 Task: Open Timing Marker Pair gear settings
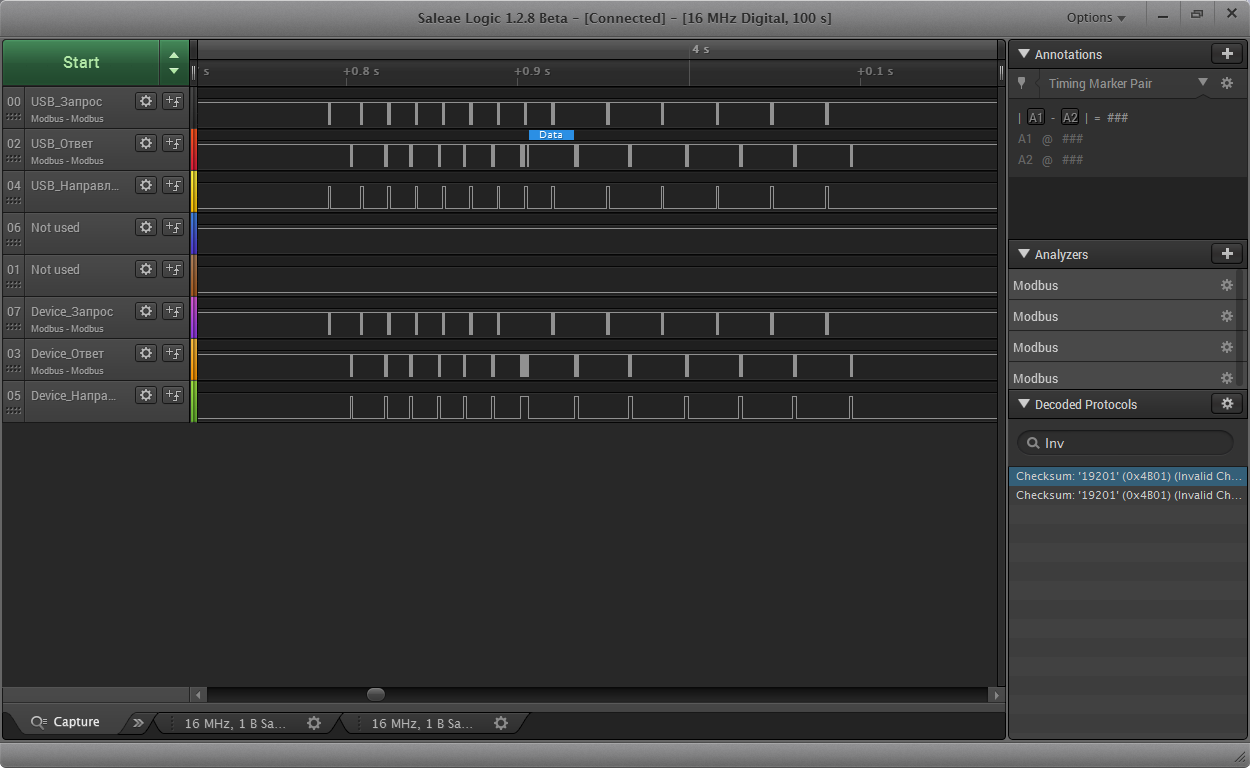click(x=1227, y=84)
